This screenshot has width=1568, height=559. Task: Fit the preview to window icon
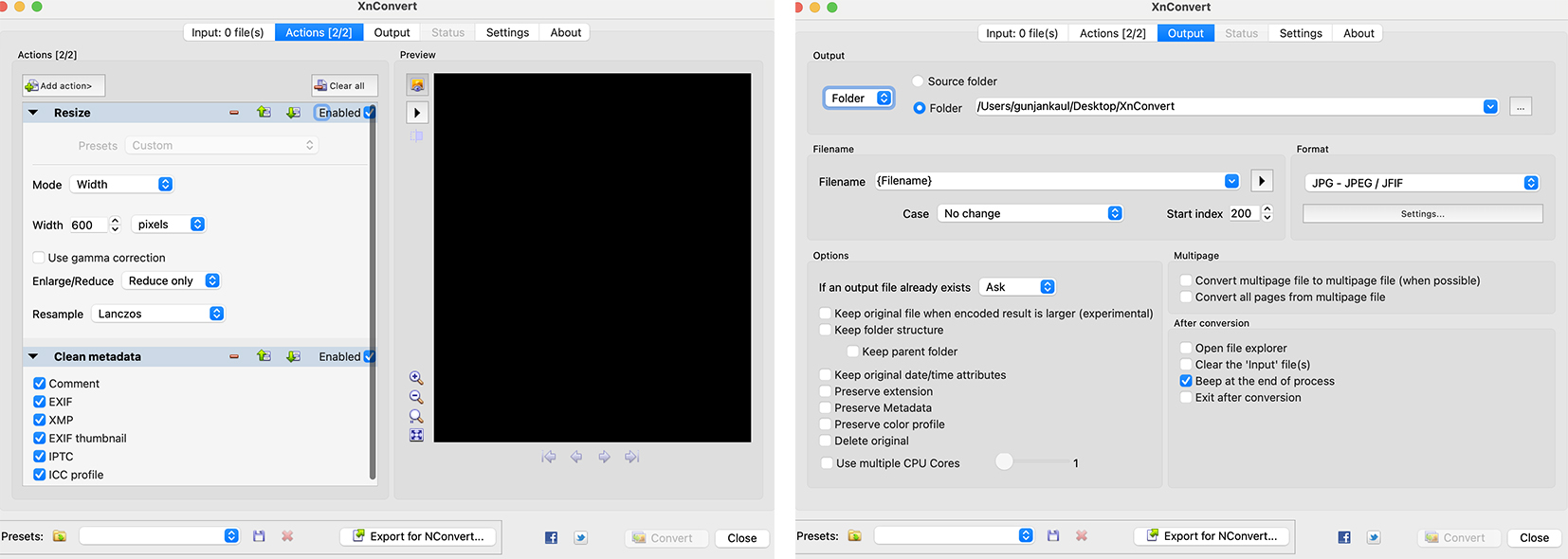pyautogui.click(x=416, y=435)
